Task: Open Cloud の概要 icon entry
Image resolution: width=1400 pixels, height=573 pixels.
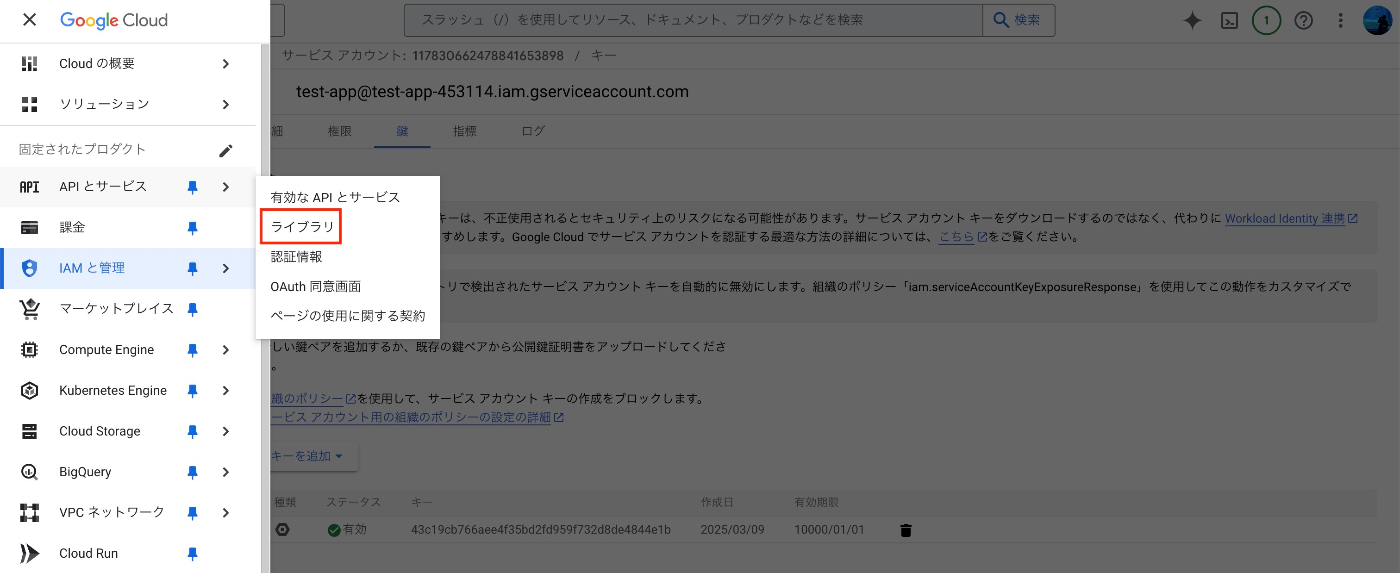Action: pyautogui.click(x=29, y=64)
